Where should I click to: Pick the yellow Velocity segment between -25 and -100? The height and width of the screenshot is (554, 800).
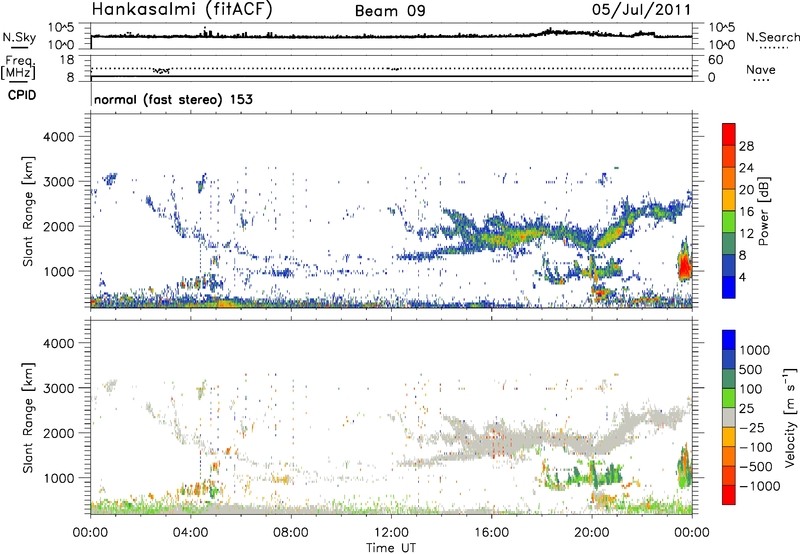(729, 437)
